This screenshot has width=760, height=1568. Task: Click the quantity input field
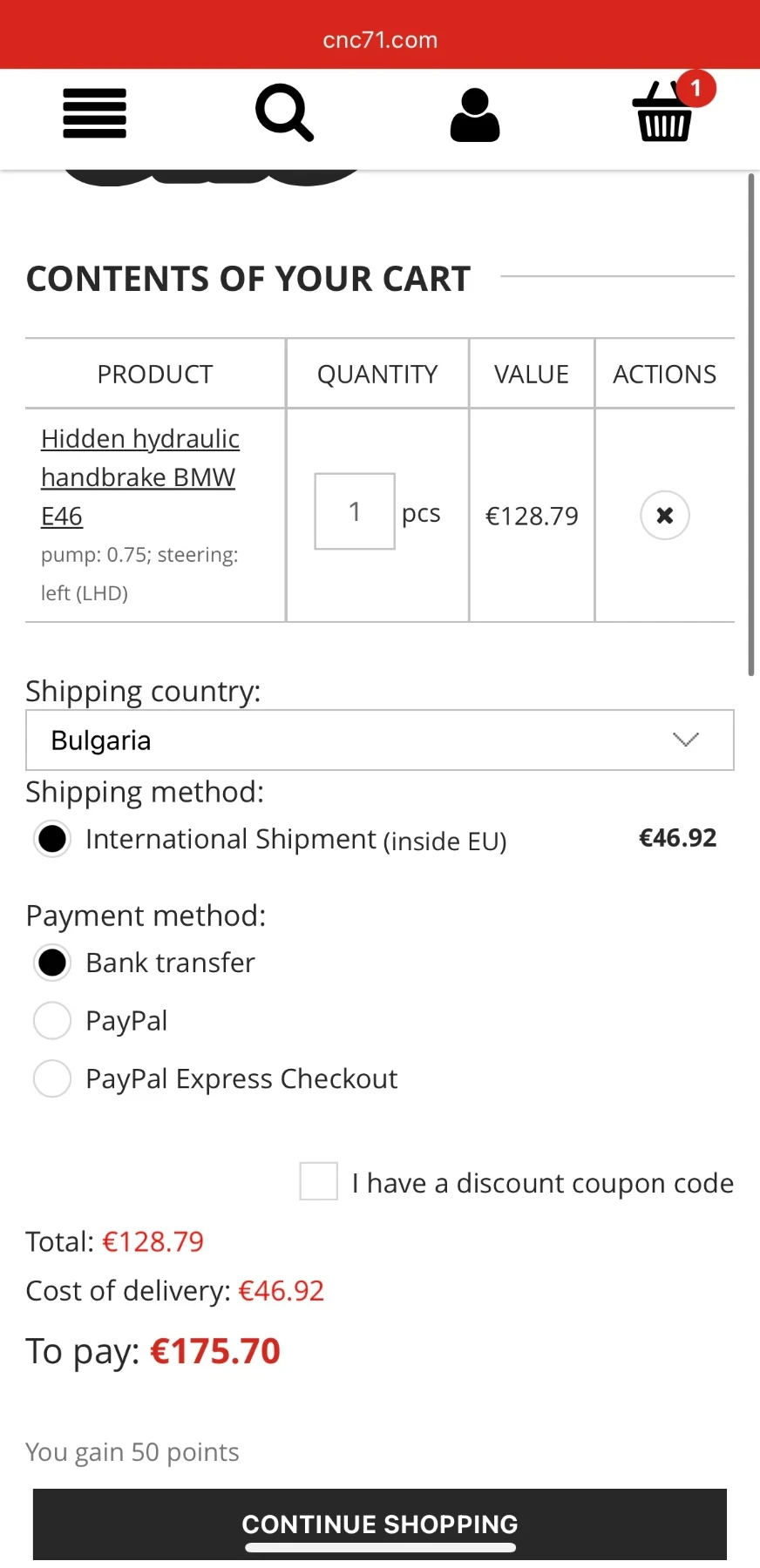[355, 512]
